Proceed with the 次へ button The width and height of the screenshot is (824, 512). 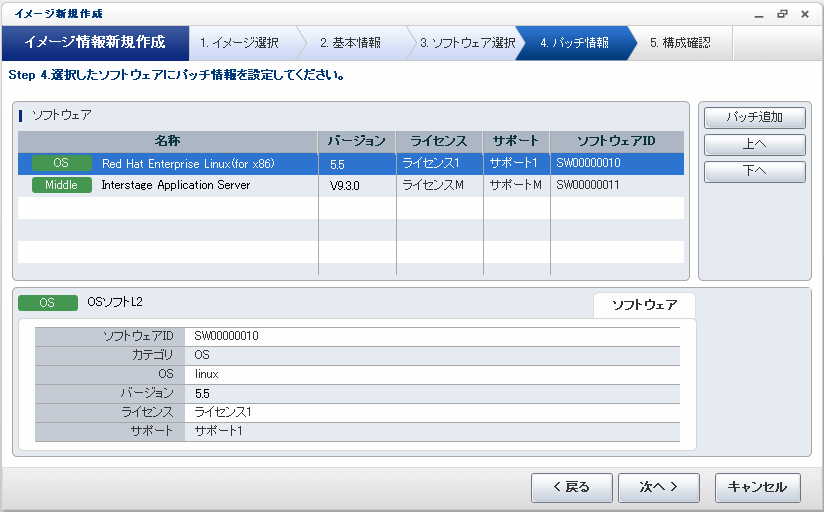click(658, 487)
